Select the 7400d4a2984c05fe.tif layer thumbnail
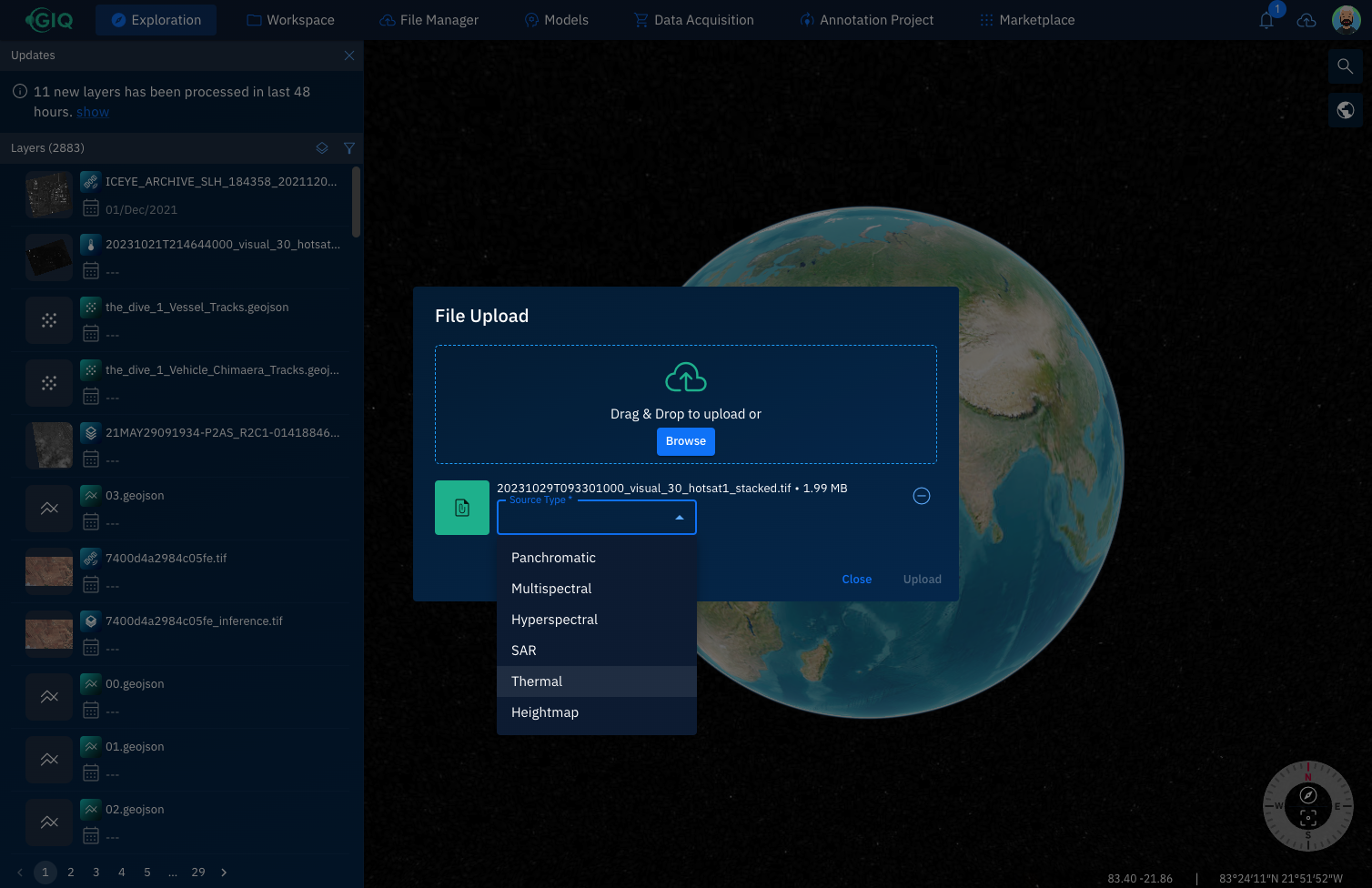Viewport: 1372px width, 888px height. (x=49, y=571)
